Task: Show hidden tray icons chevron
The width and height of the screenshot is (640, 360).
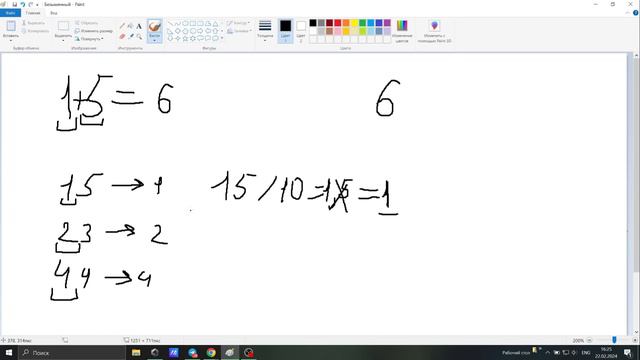Action: click(x=548, y=352)
